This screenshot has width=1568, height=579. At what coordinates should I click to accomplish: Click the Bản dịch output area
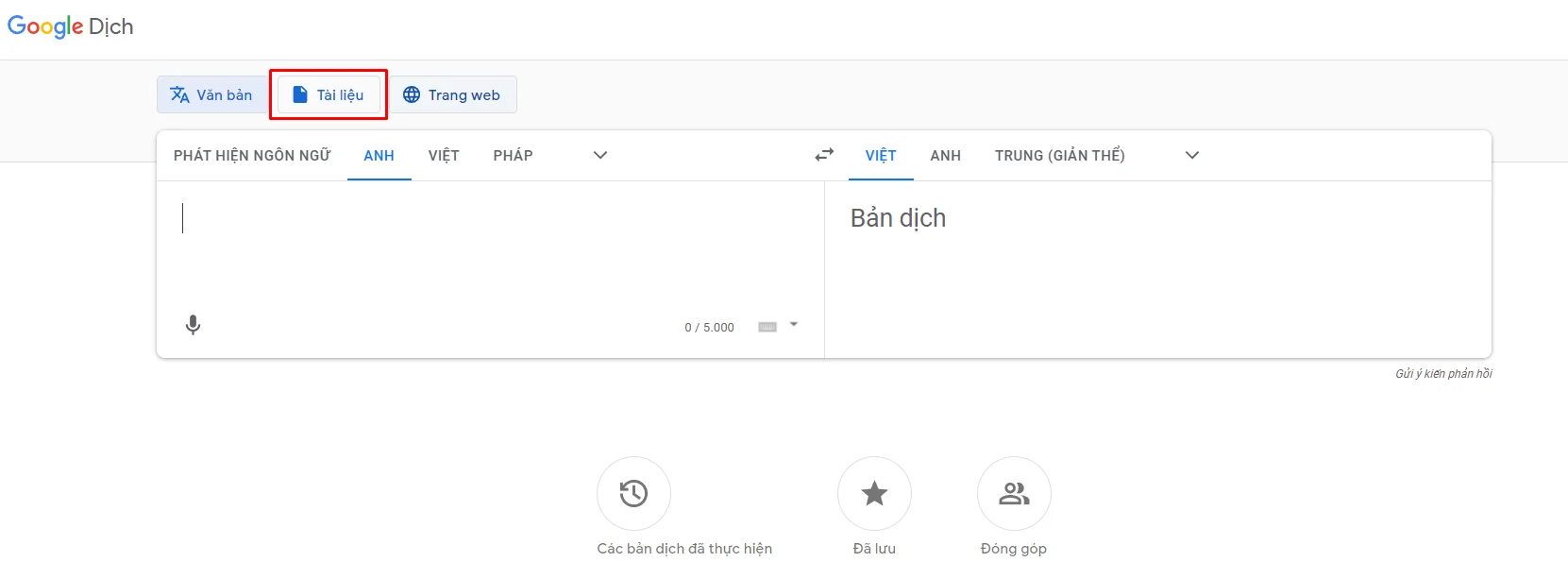click(1158, 269)
